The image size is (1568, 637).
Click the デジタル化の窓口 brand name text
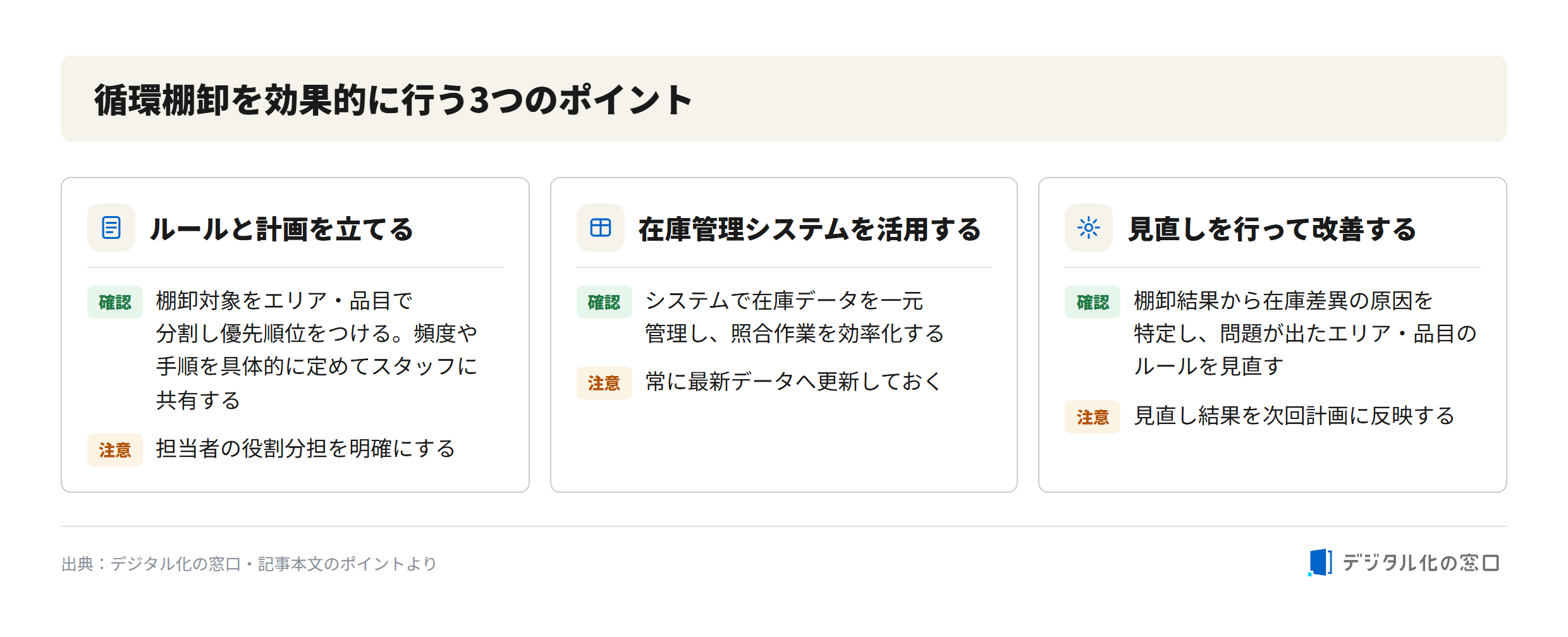[x=1421, y=562]
